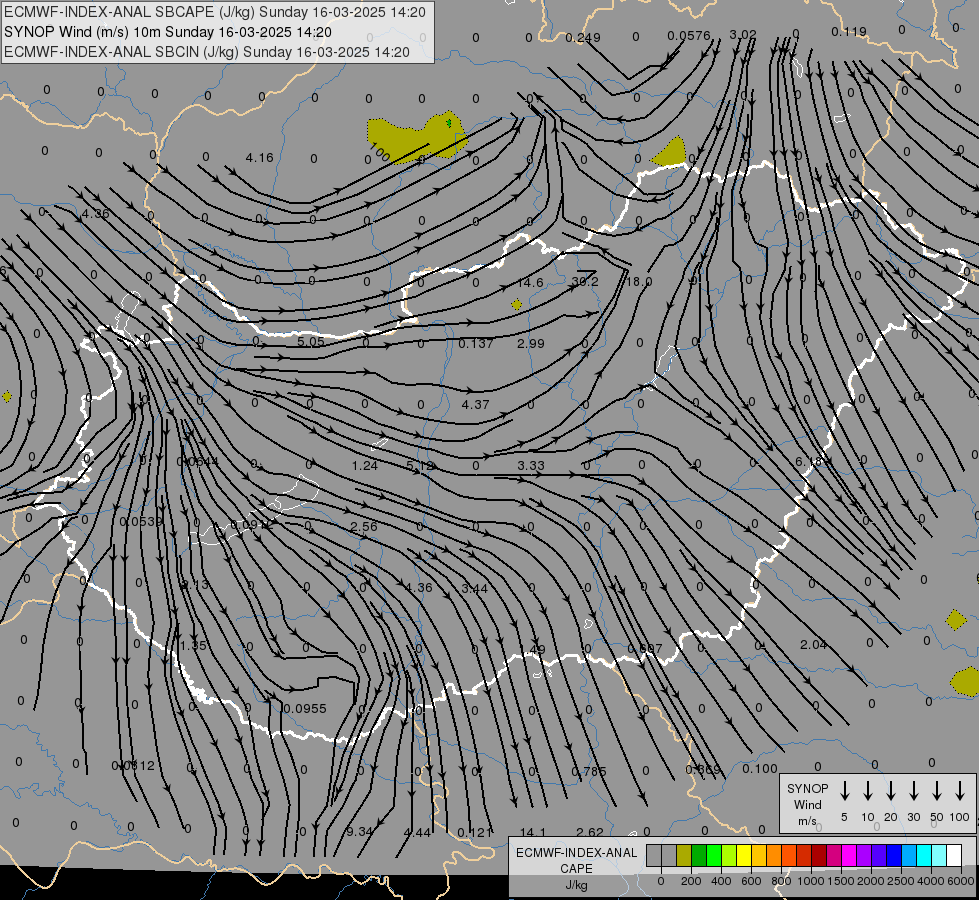Click the 1.35 value on the map
This screenshot has height=900, width=979.
coord(193,646)
